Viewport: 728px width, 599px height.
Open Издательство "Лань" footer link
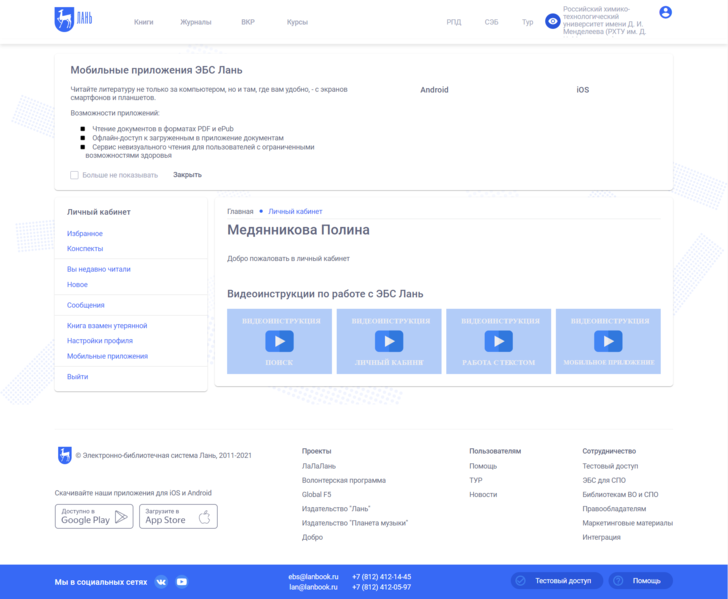click(336, 508)
